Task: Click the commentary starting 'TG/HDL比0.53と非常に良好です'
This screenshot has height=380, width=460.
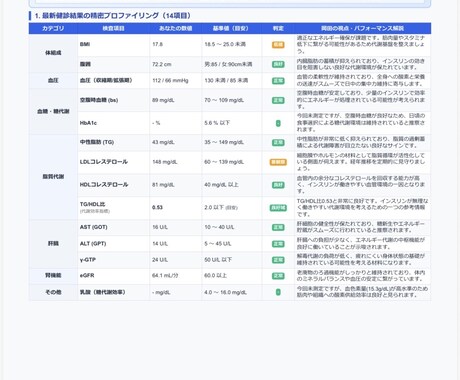Action: tap(362, 207)
